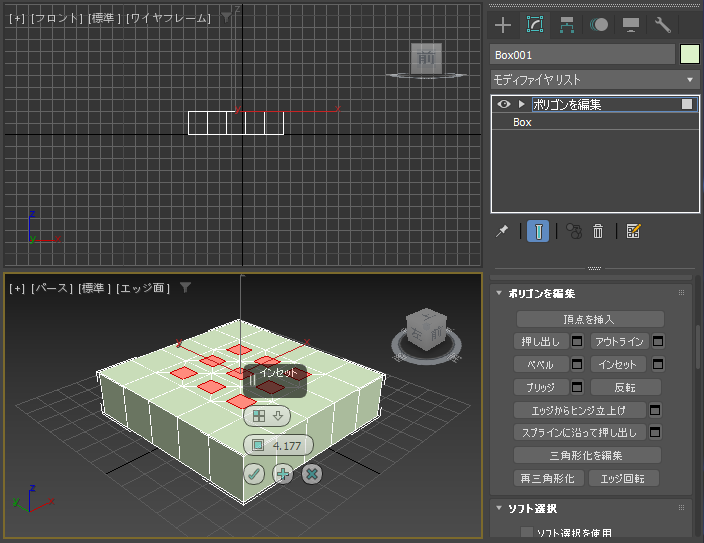The height and width of the screenshot is (543, 704).
Task: Cancel inset with X button
Action: pos(312,474)
